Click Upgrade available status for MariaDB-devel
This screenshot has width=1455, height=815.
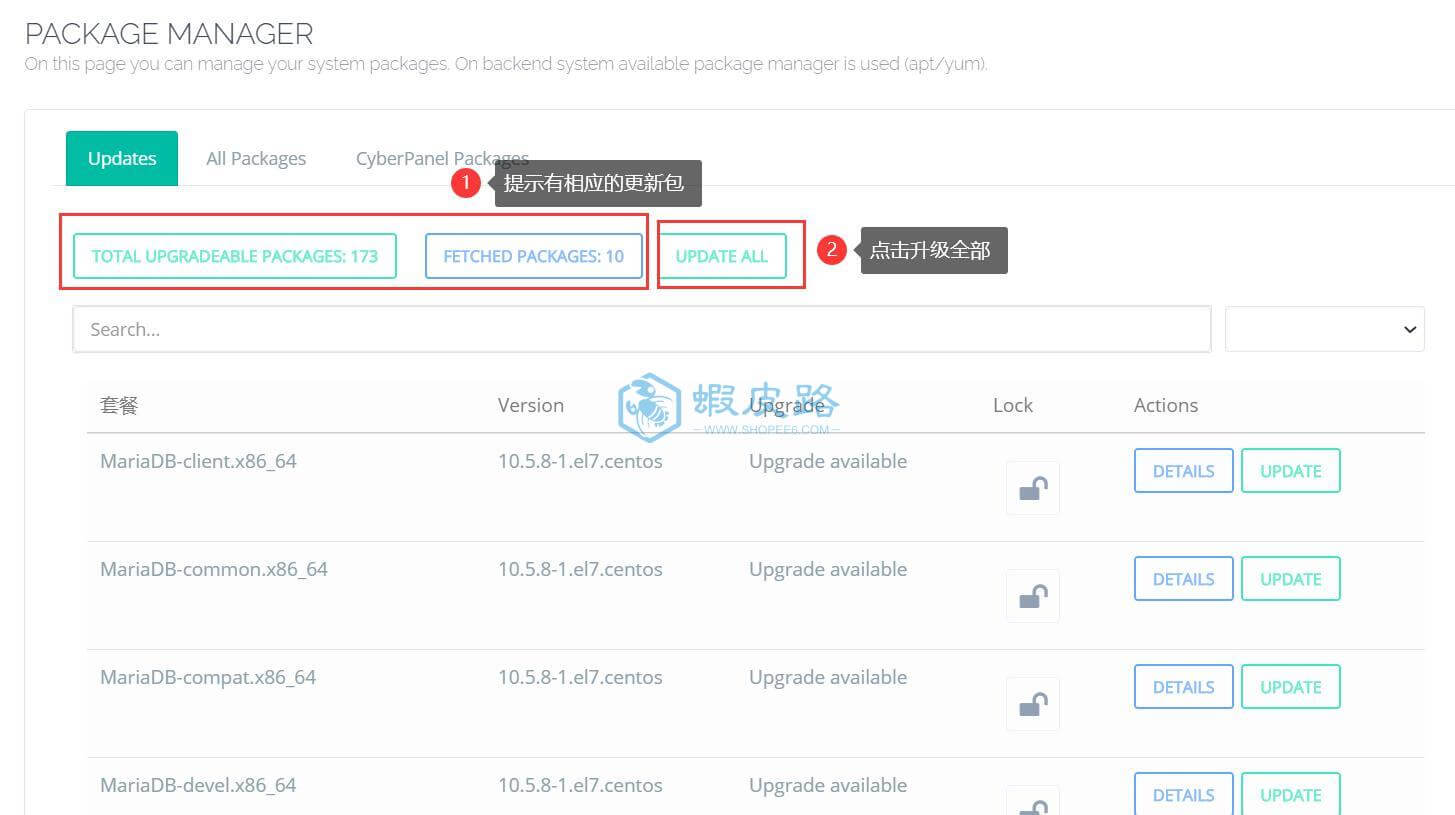[828, 785]
